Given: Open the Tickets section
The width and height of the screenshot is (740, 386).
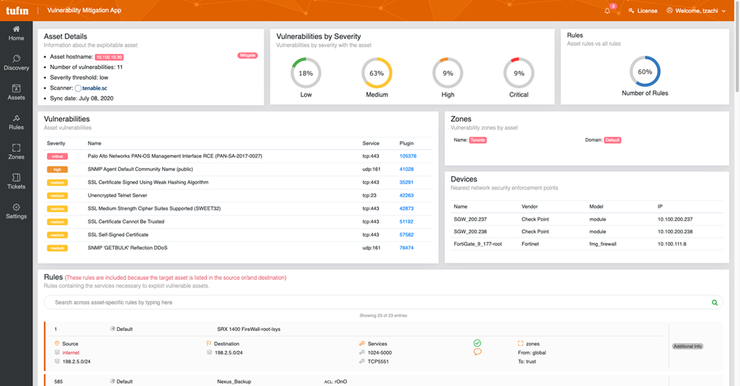Looking at the screenshot, I should (16, 182).
